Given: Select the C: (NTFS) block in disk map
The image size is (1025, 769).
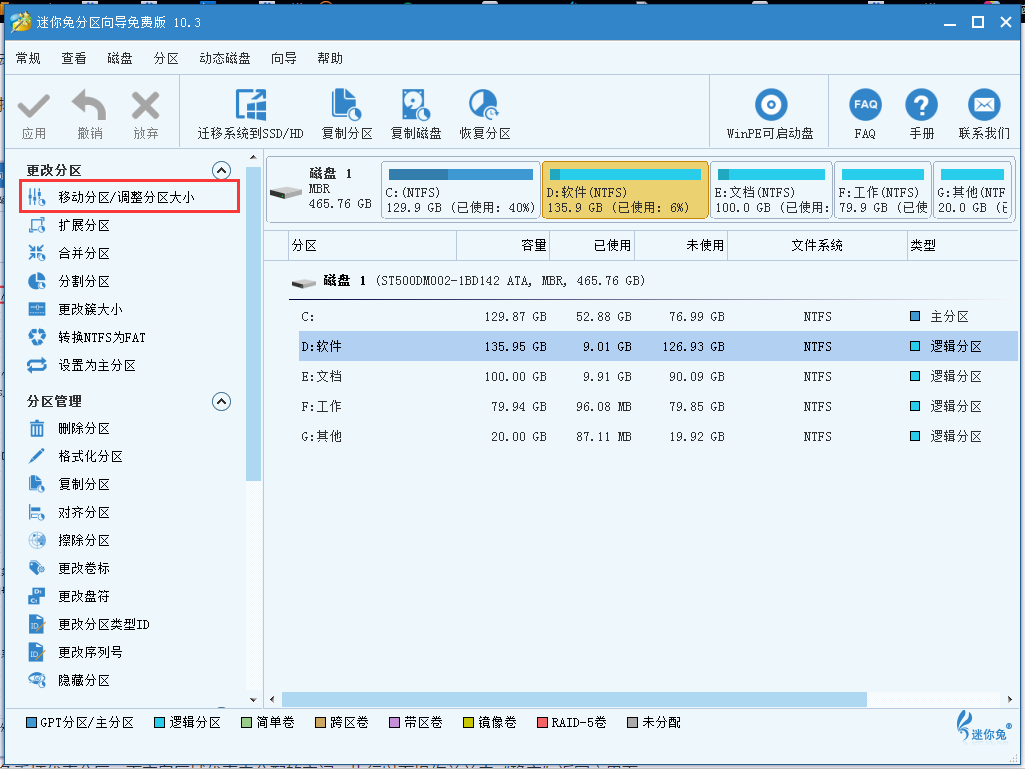Looking at the screenshot, I should tap(461, 190).
